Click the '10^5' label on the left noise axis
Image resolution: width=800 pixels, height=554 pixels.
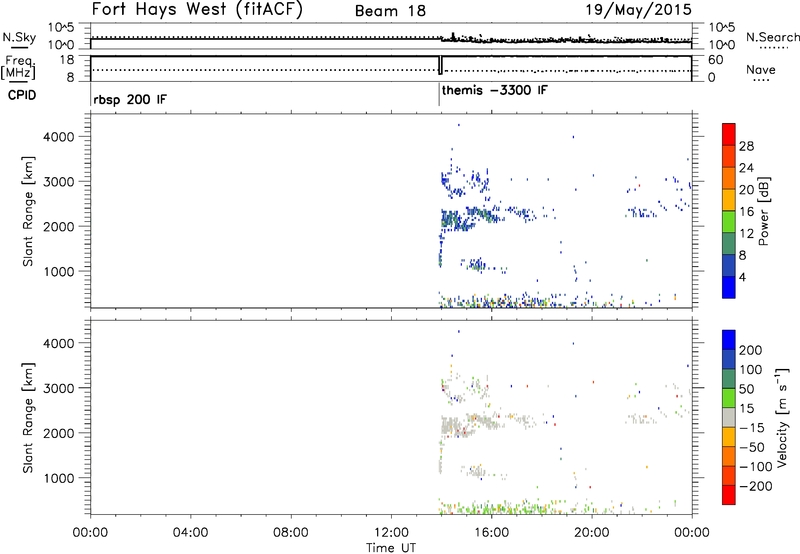pyautogui.click(x=61, y=27)
